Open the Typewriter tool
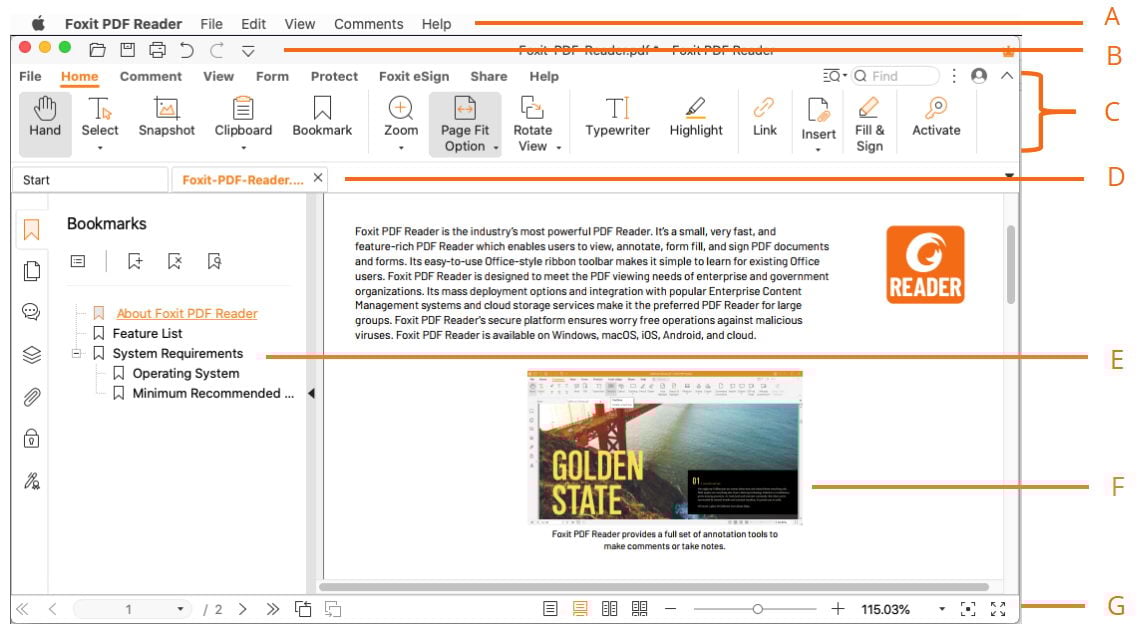Image resolution: width=1139 pixels, height=632 pixels. point(617,118)
